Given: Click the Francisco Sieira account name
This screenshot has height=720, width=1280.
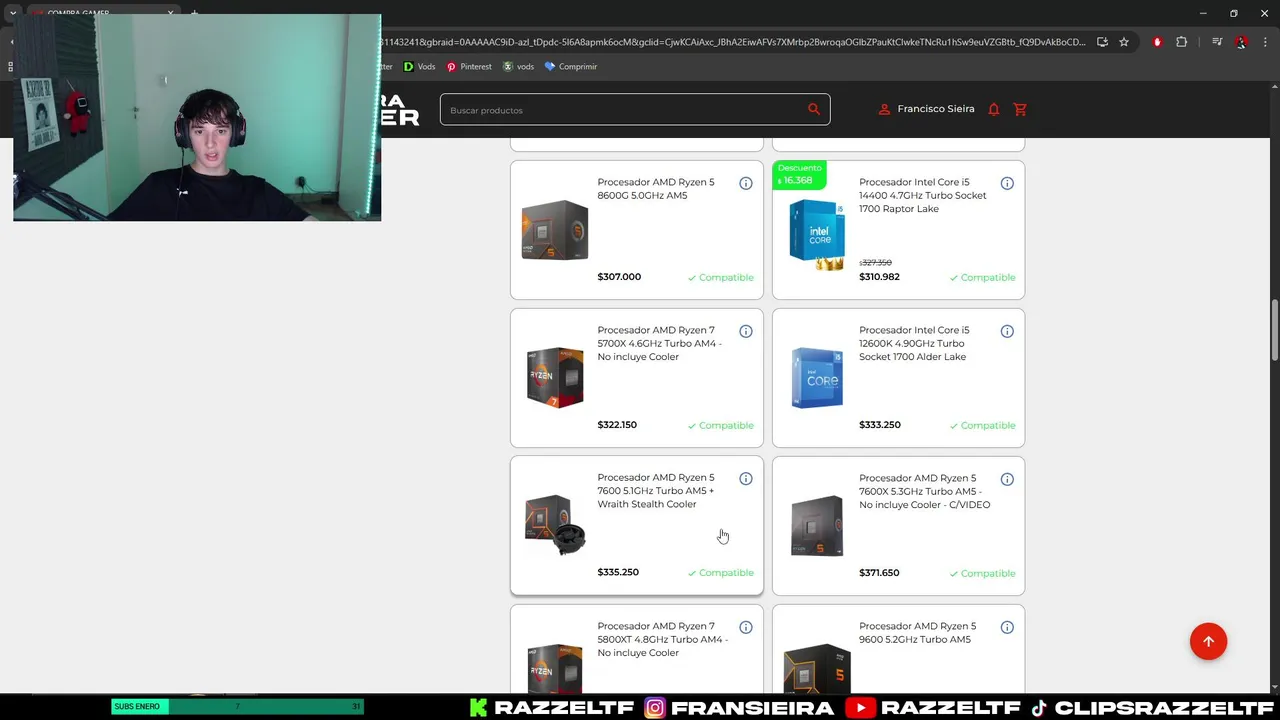Looking at the screenshot, I should click(936, 109).
